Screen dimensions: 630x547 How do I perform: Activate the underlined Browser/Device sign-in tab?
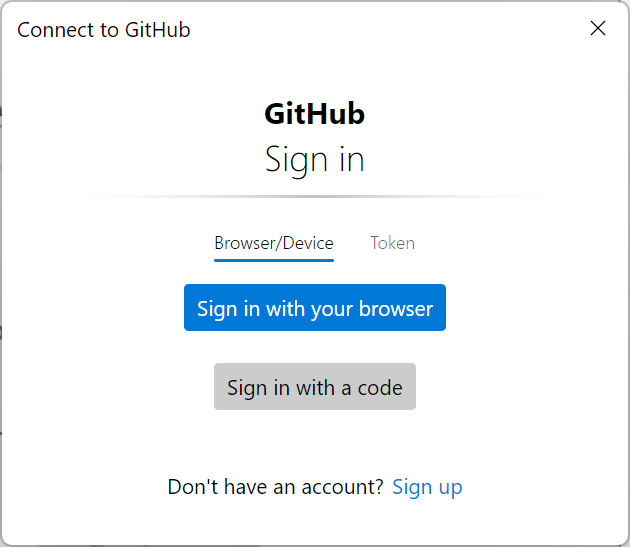pyautogui.click(x=274, y=243)
